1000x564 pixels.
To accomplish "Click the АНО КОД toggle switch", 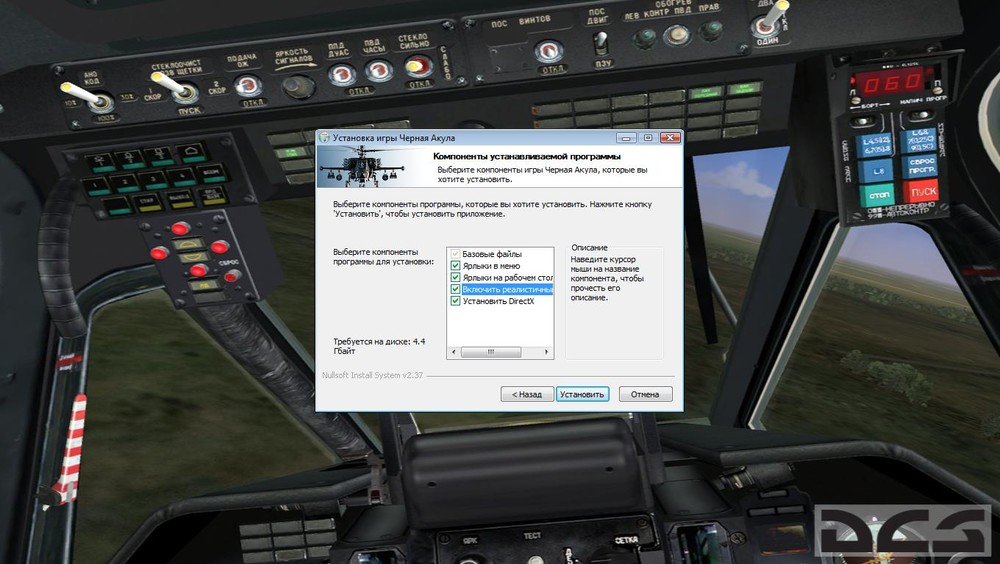I will click(x=86, y=96).
